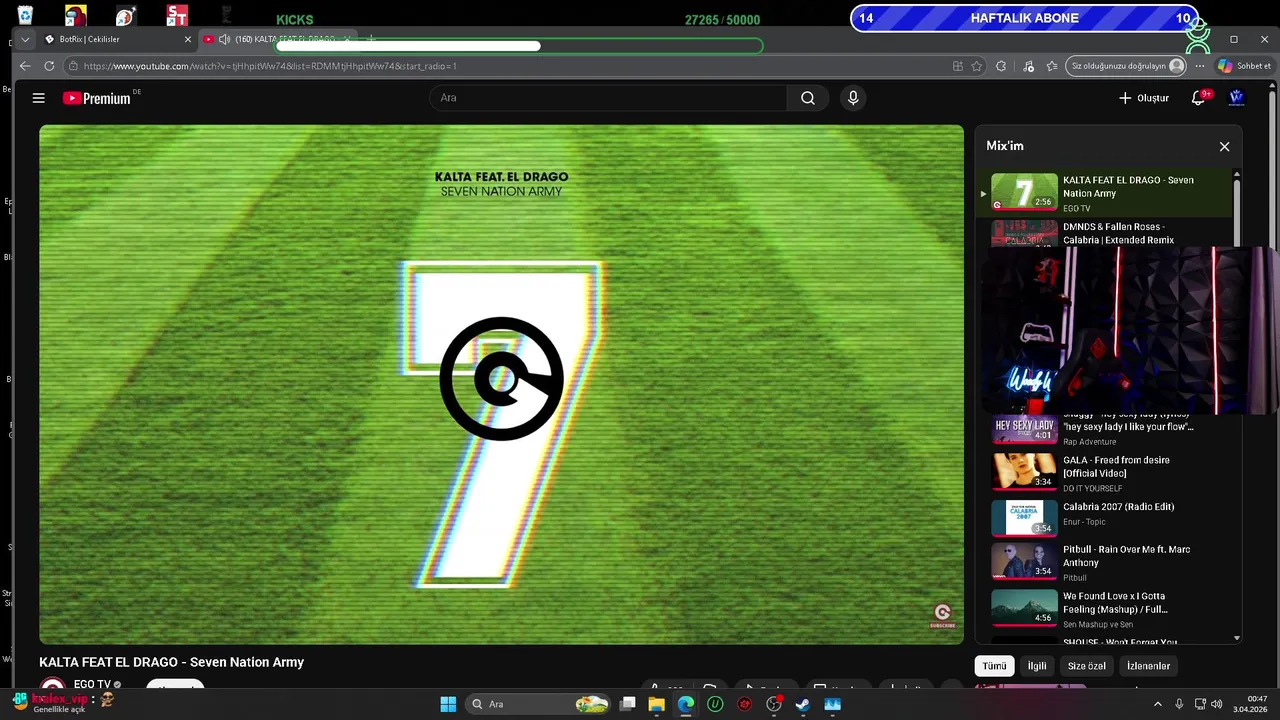The height and width of the screenshot is (720, 1280).
Task: Open the YouTube account avatar menu
Action: point(1237,98)
